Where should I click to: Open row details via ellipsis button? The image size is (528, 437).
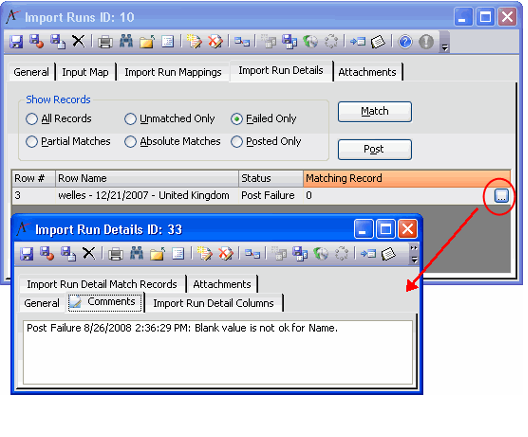point(501,196)
